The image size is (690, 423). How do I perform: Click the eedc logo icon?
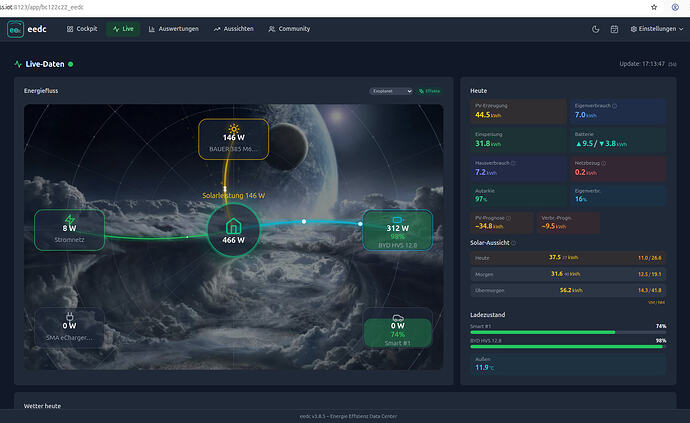click(x=15, y=29)
